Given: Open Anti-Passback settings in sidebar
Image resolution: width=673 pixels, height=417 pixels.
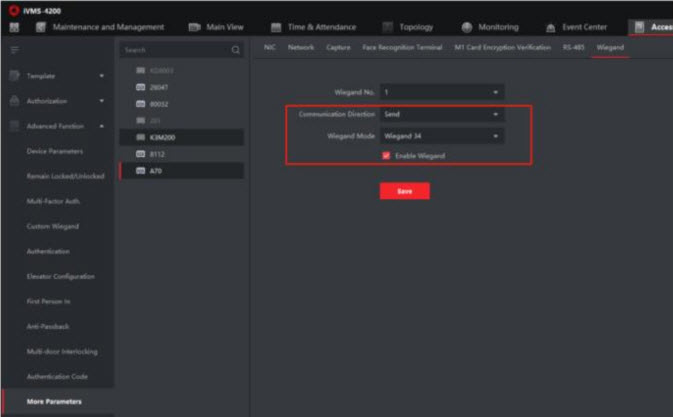Looking at the screenshot, I should point(48,327).
